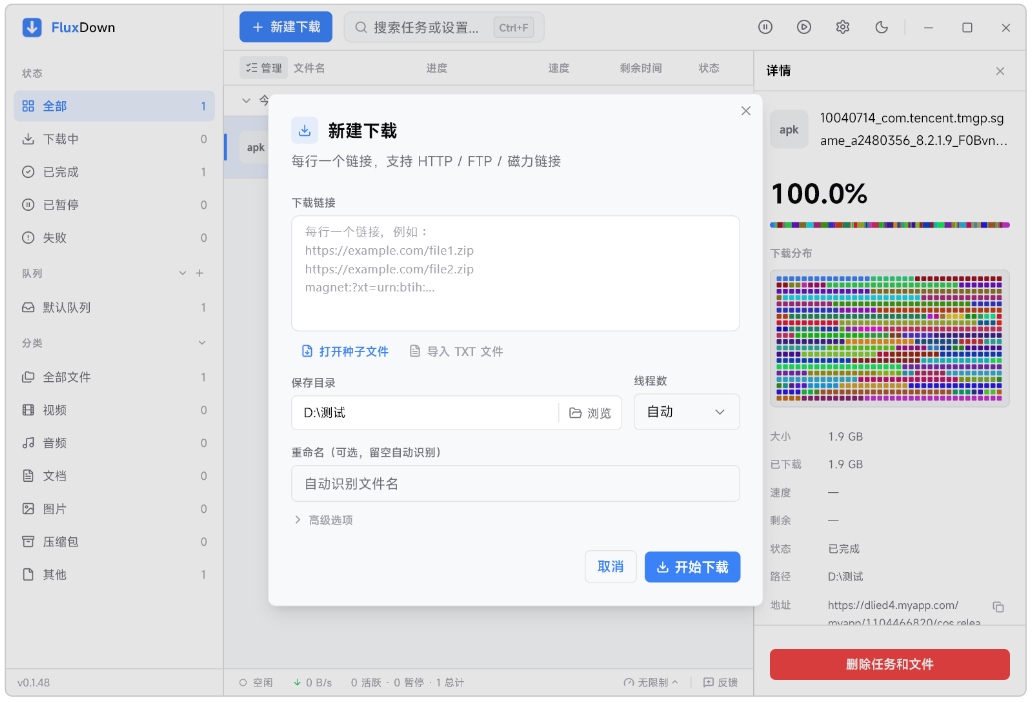Open the 无限制 speed limit dropdown
Screen dimensions: 1032x702
tap(650, 682)
